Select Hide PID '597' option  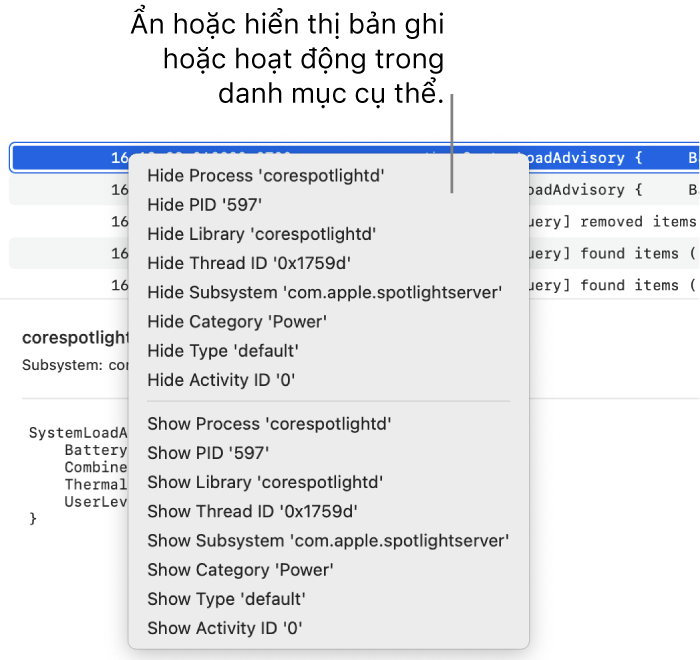(204, 205)
